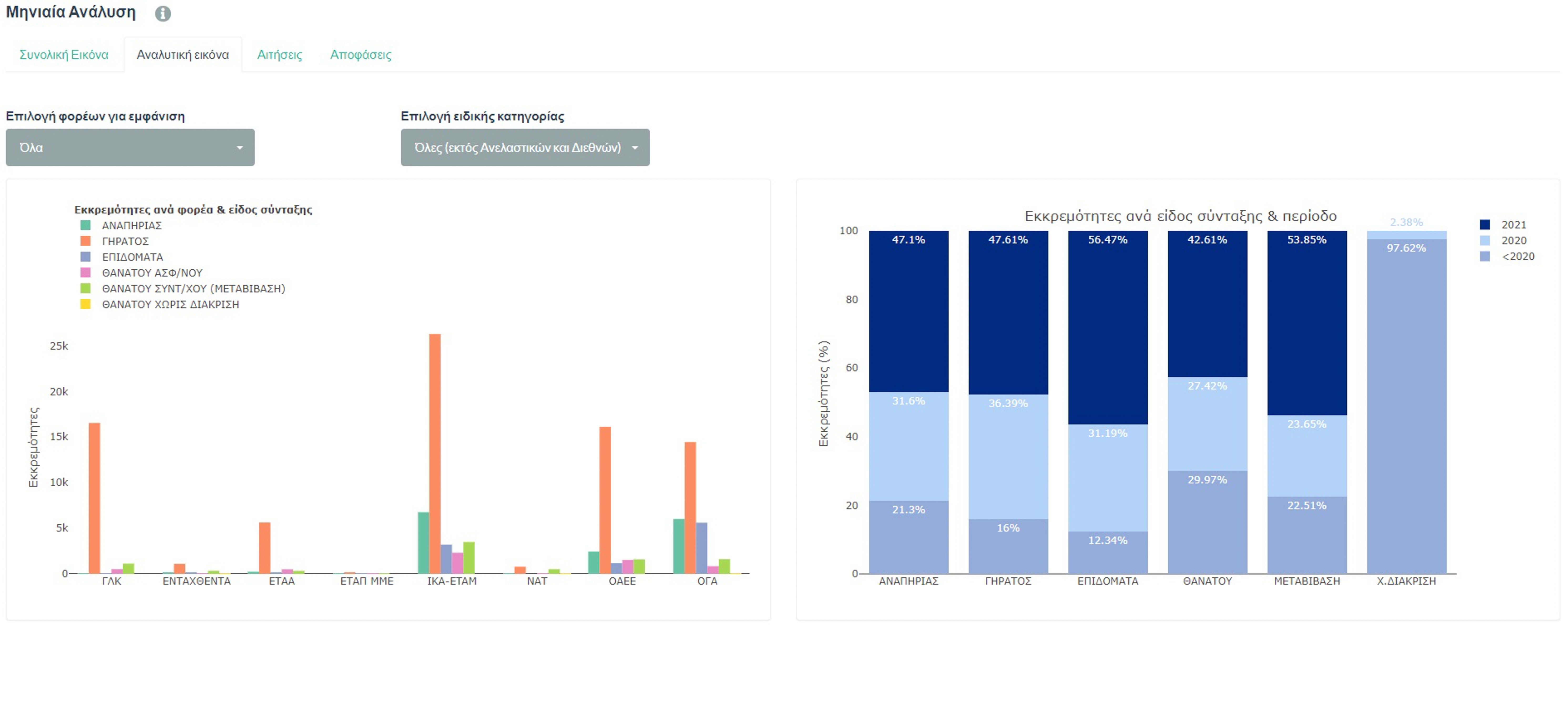
Task: Click the orange ΓΗΡΑΤΟΣ bar for ΕΤΑΑ
Action: click(265, 548)
